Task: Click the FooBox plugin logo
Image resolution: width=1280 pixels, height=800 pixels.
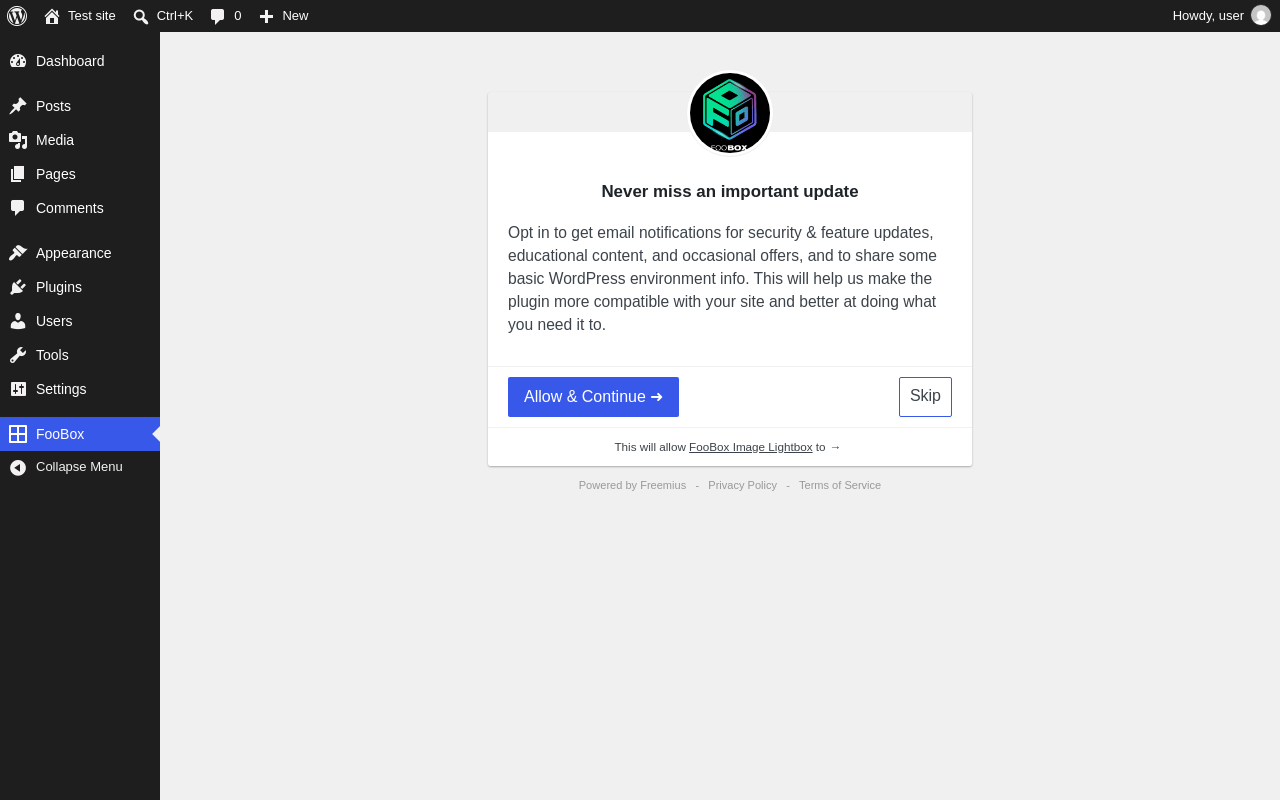Action: 730,113
